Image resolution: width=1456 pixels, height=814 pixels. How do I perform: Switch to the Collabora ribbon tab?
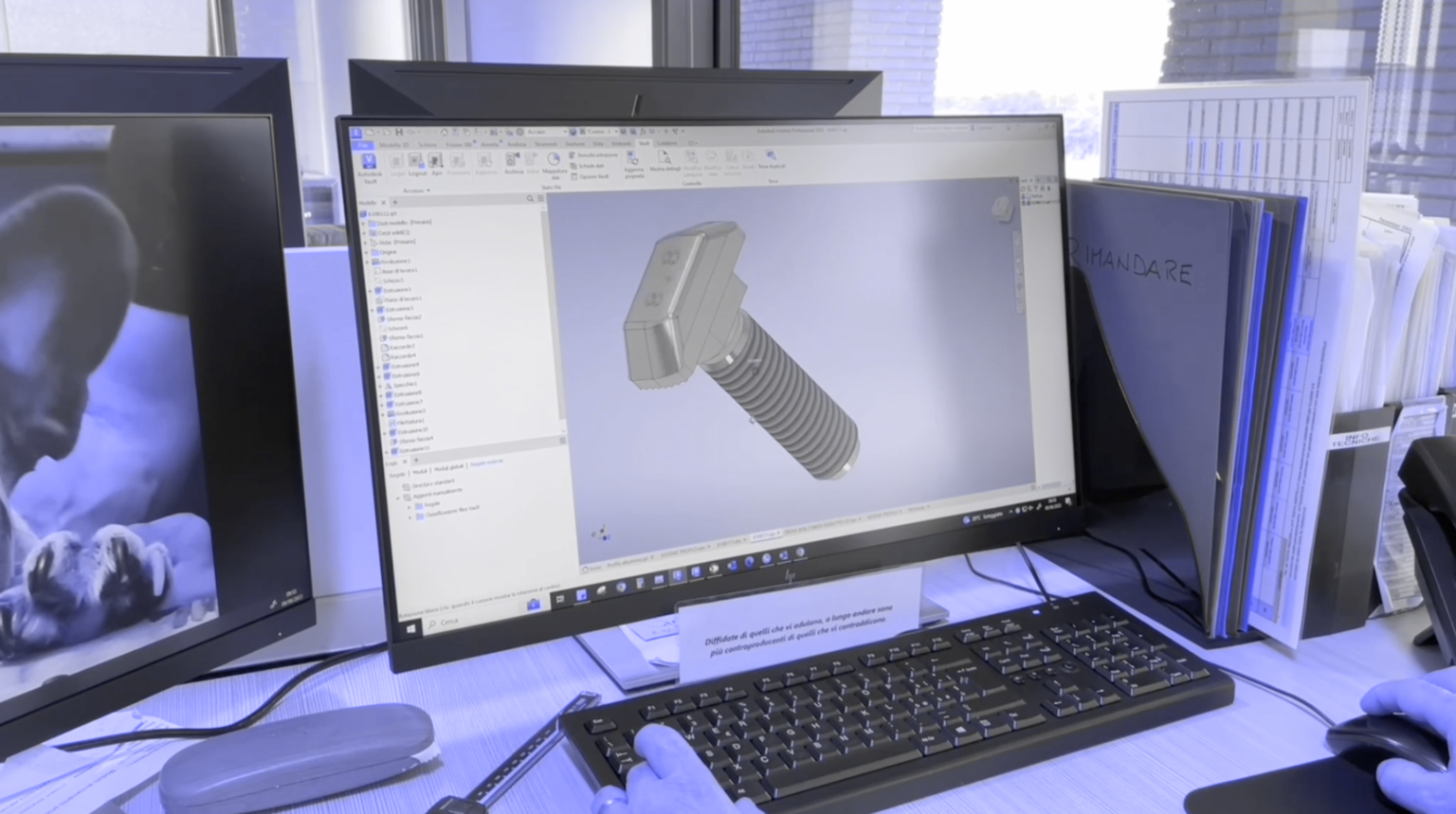[666, 143]
